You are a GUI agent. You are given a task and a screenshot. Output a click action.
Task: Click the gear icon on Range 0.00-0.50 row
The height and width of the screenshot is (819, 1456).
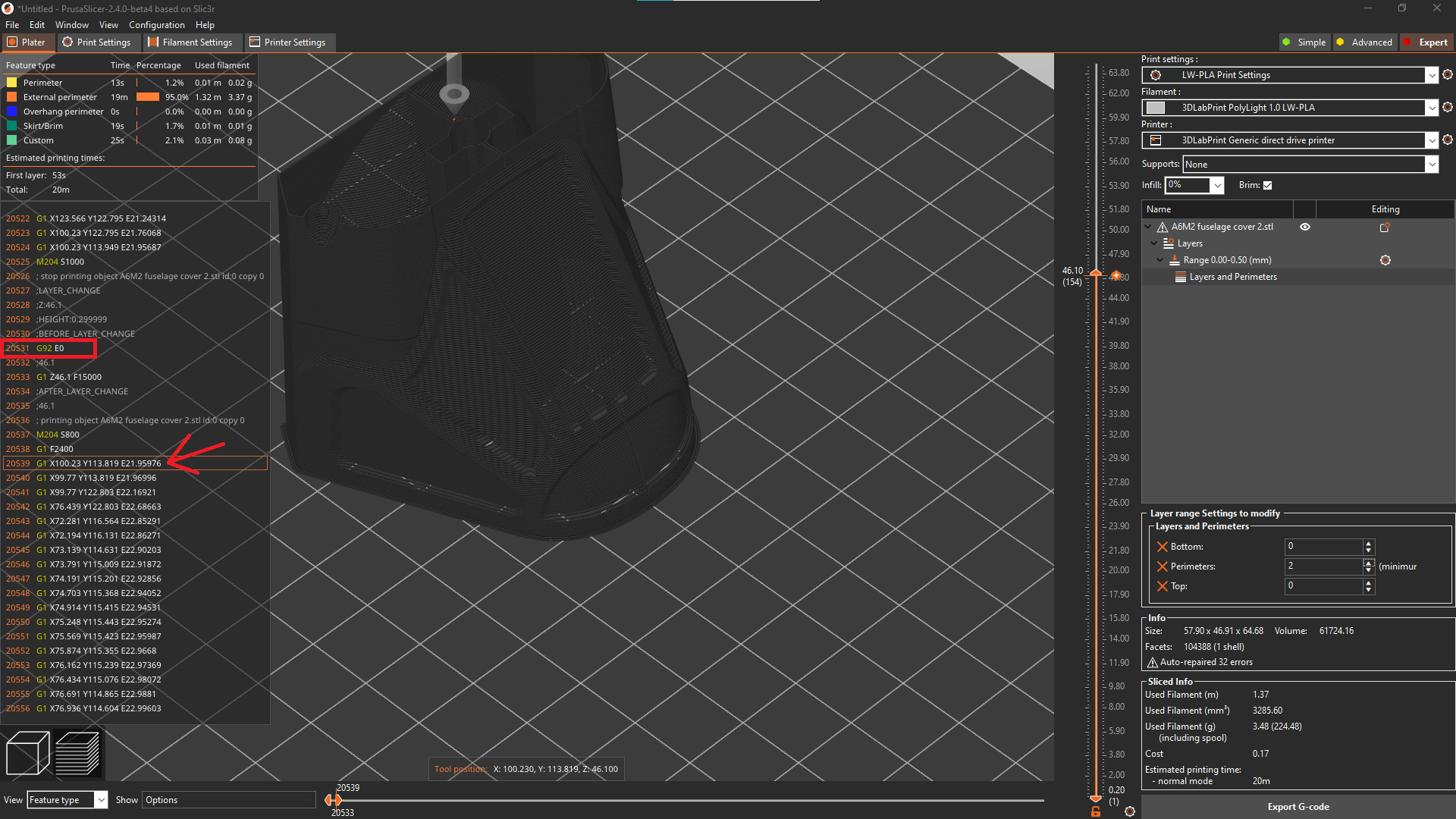[x=1385, y=259]
